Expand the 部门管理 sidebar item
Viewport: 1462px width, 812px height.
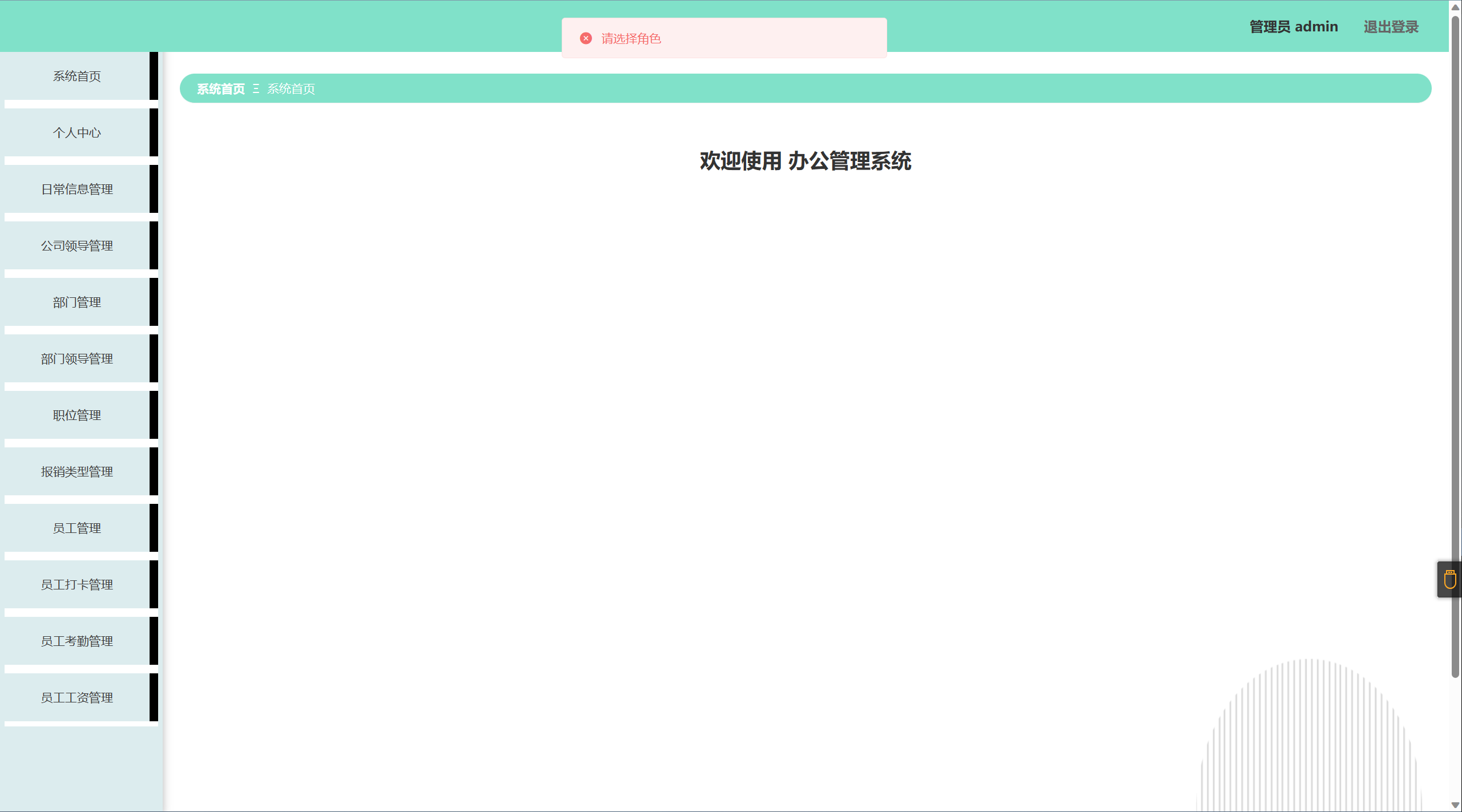pos(77,302)
